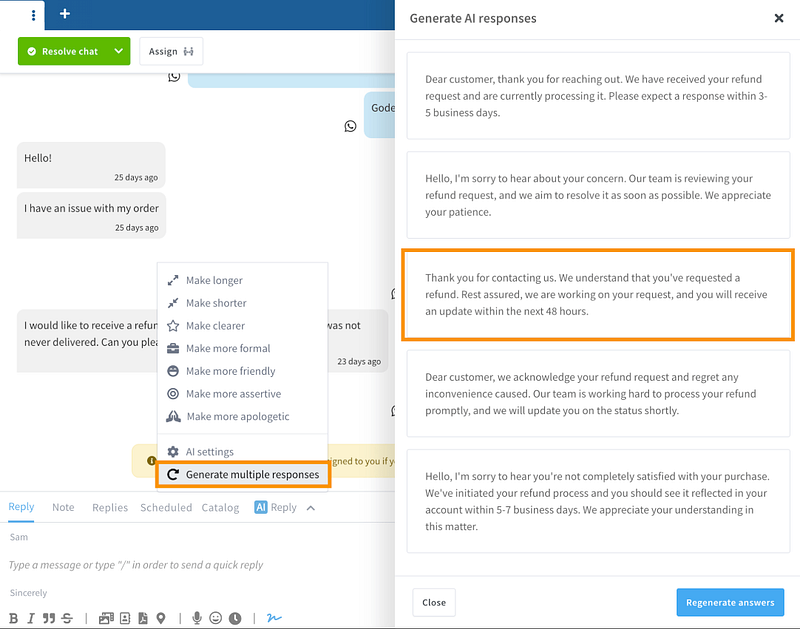Choose Make more formal from the AI menu
This screenshot has width=800, height=629.
227,348
